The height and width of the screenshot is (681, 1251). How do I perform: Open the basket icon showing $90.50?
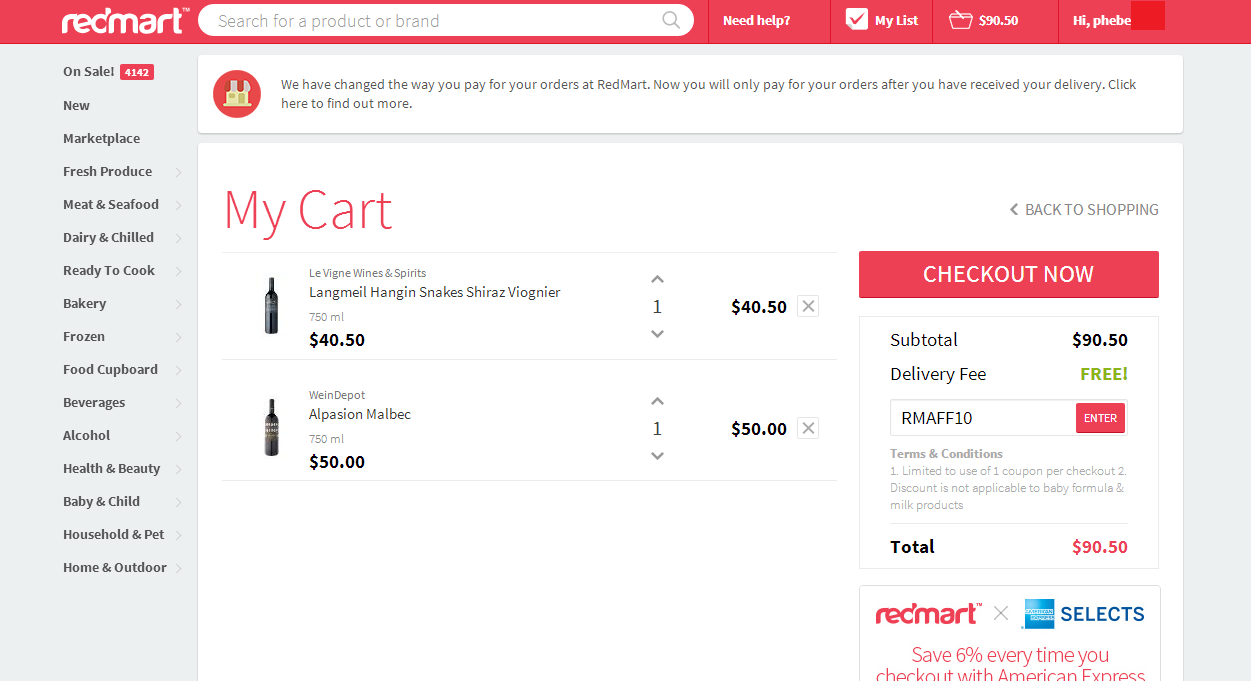click(x=960, y=20)
